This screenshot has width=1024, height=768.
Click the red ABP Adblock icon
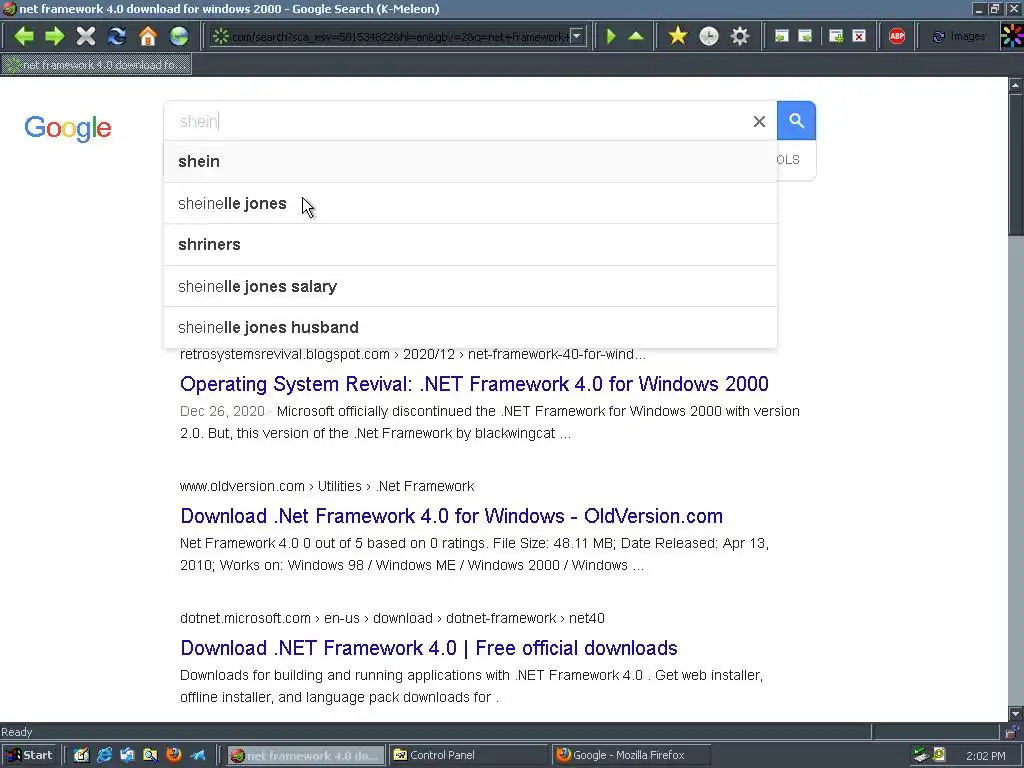coord(897,36)
